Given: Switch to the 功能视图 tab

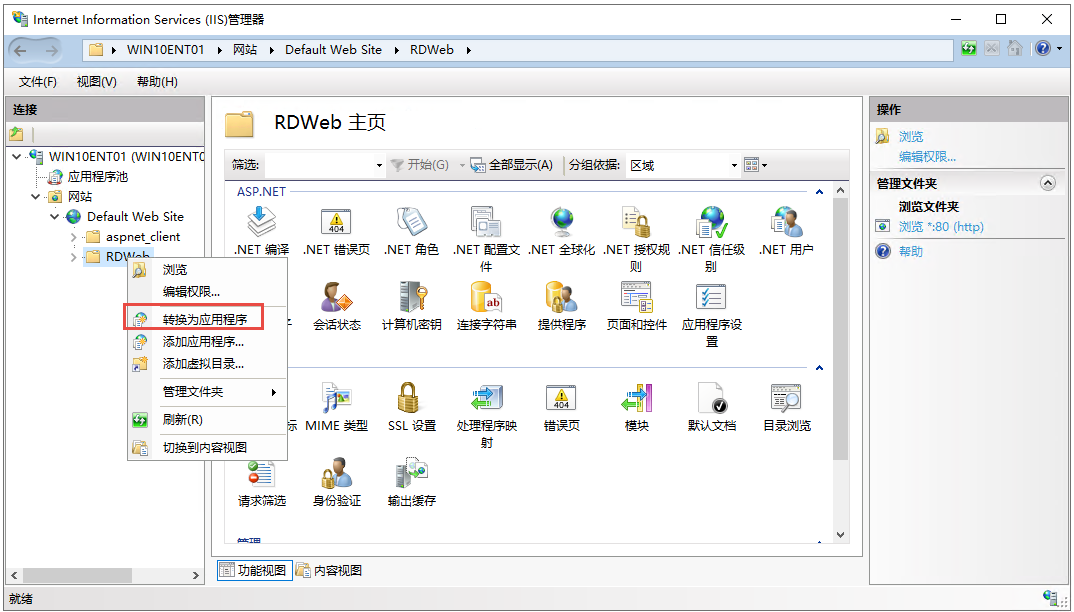Looking at the screenshot, I should tap(255, 570).
